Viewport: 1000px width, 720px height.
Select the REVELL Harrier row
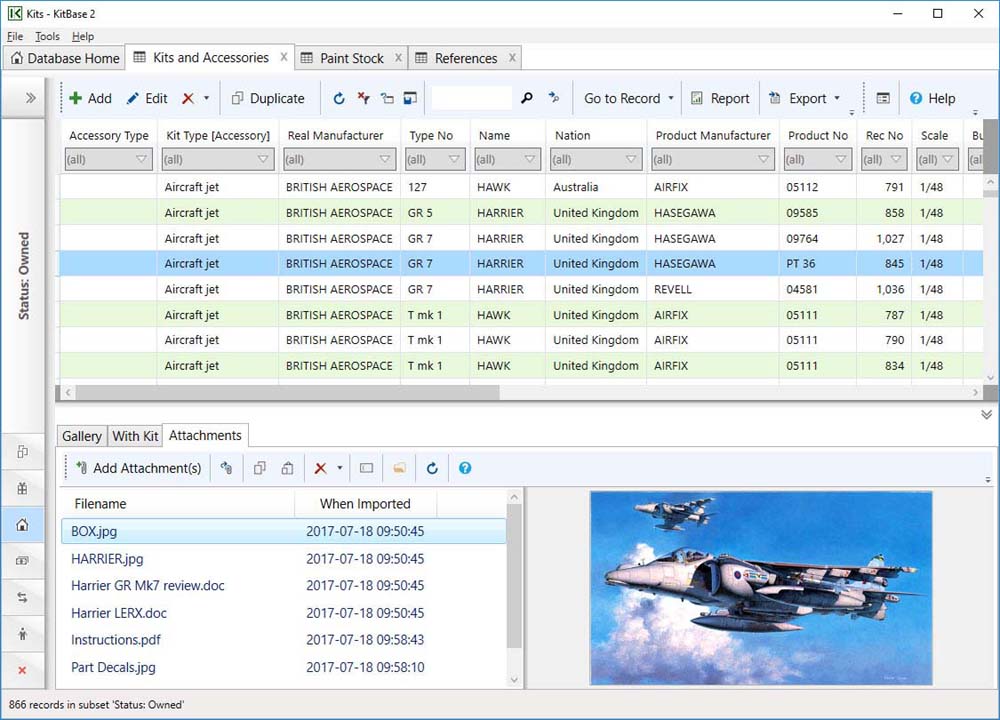point(521,289)
